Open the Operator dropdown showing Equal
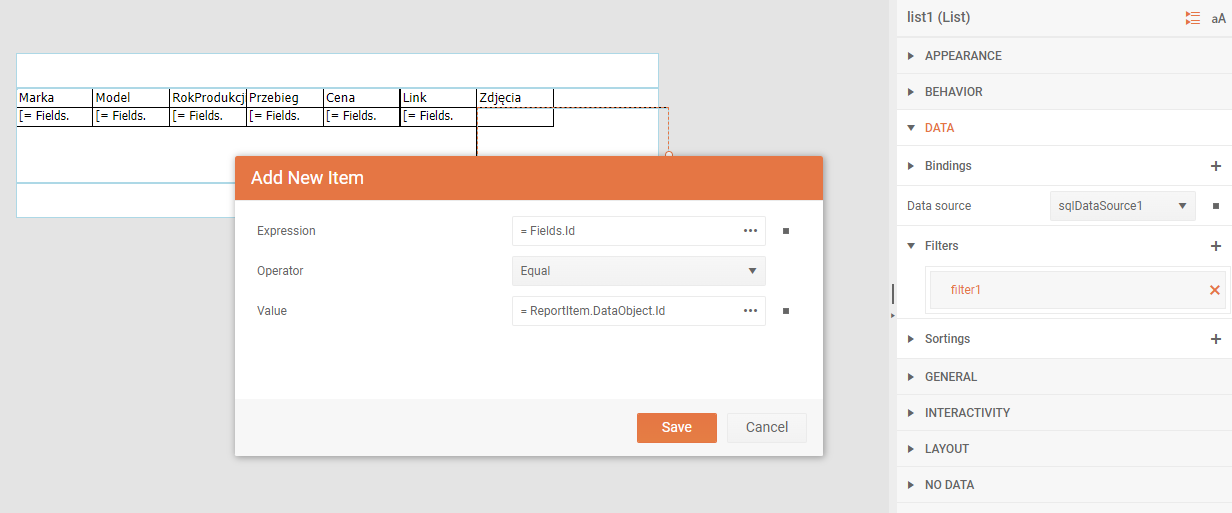Image resolution: width=1232 pixels, height=513 pixels. [638, 271]
